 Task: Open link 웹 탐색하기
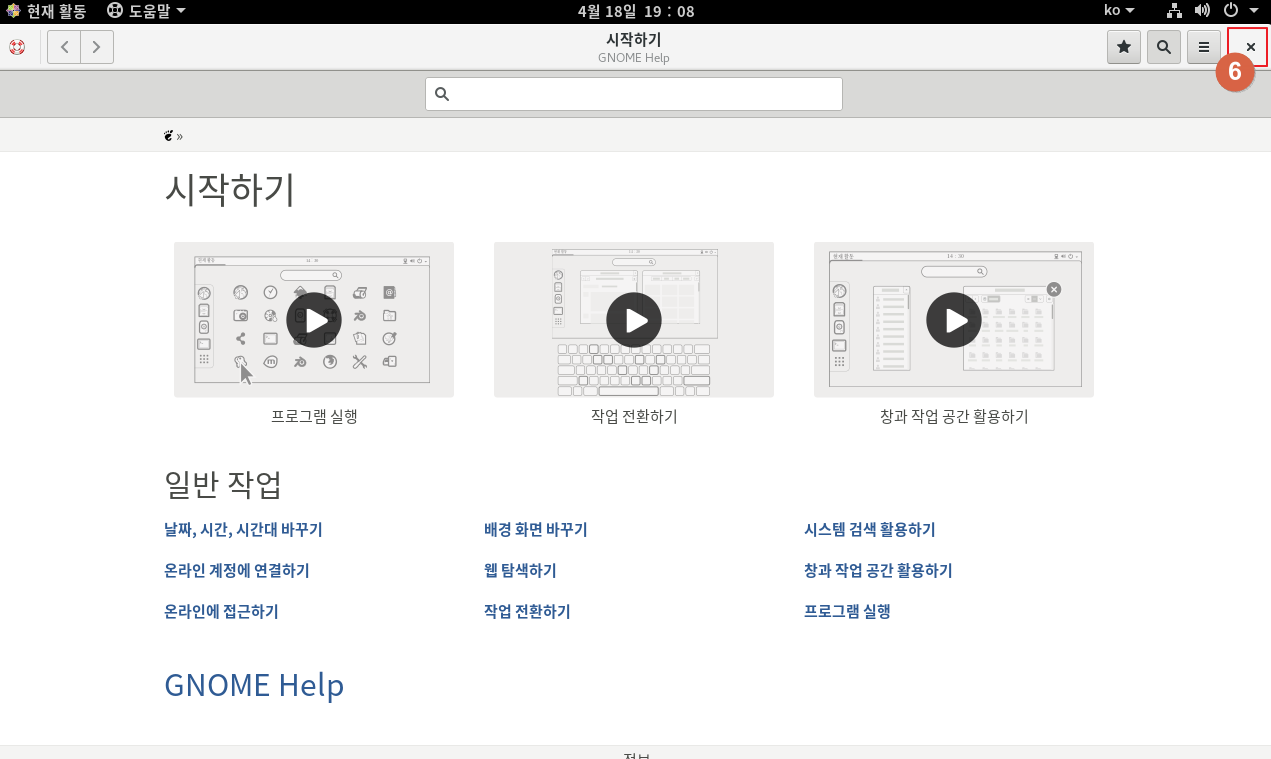click(x=520, y=571)
